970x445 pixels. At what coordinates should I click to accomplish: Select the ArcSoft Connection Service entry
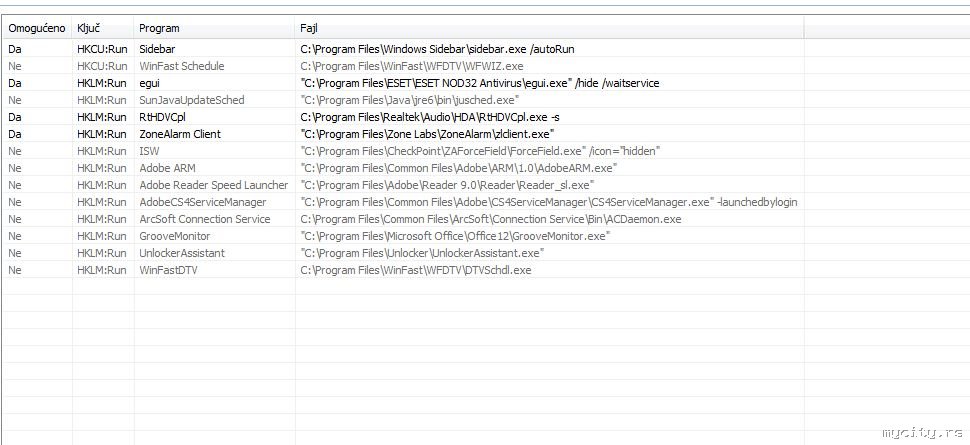[x=205, y=219]
